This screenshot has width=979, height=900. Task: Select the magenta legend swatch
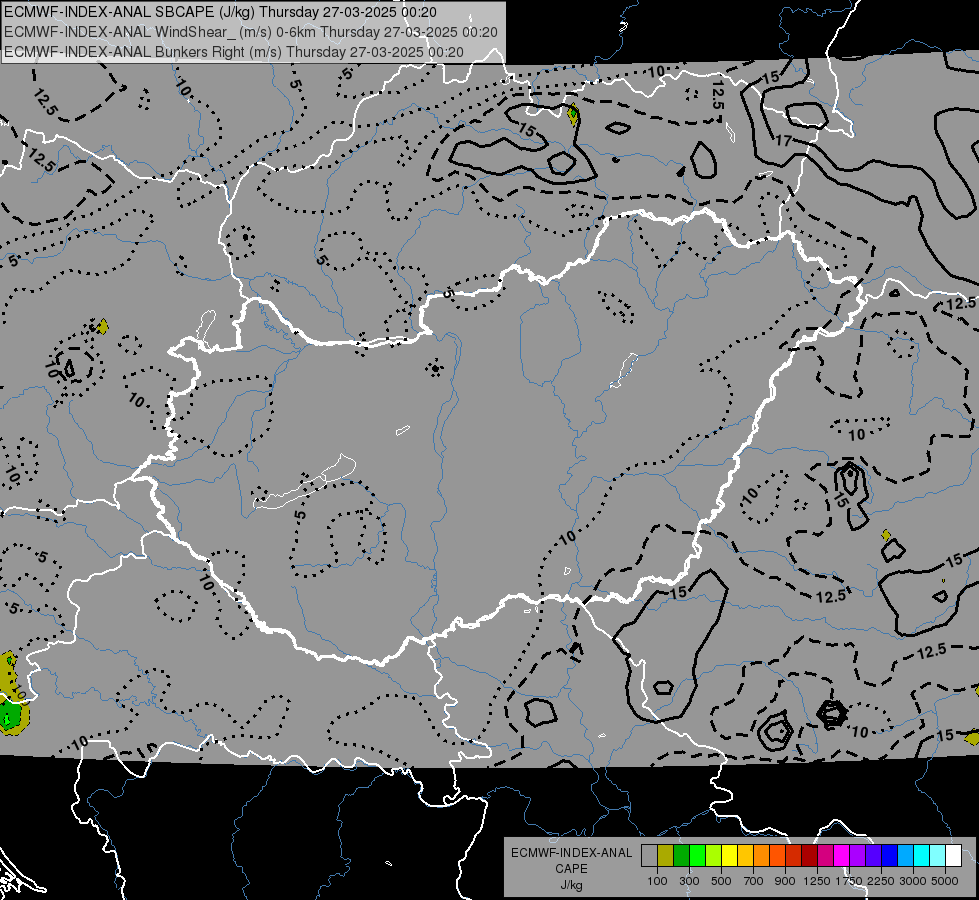pos(842,856)
